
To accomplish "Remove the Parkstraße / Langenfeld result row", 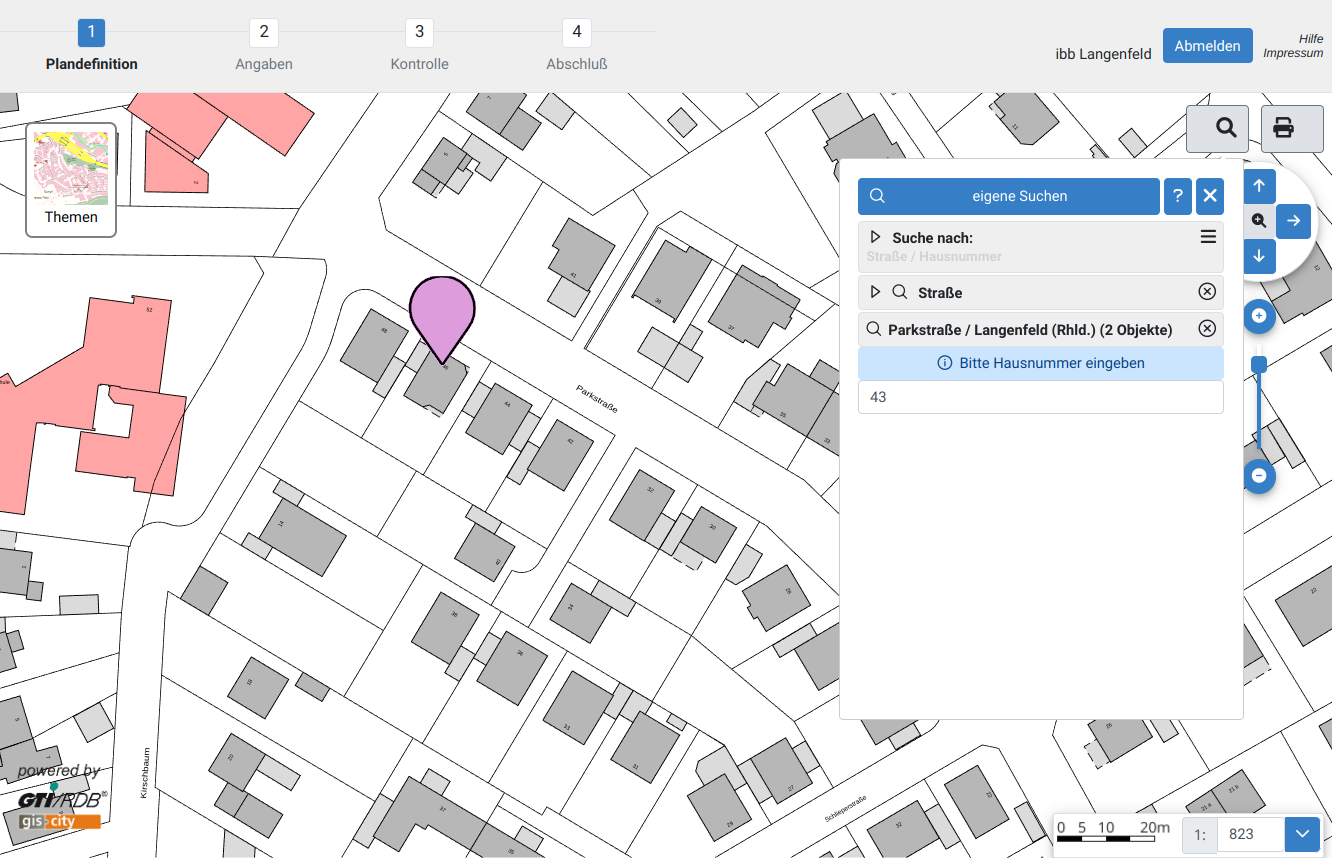I will coord(1207,329).
